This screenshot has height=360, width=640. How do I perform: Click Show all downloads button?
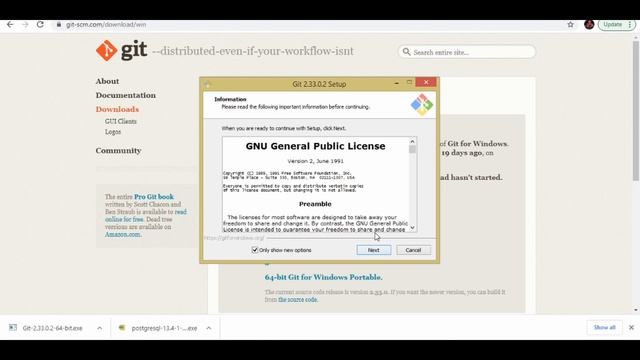pos(604,328)
